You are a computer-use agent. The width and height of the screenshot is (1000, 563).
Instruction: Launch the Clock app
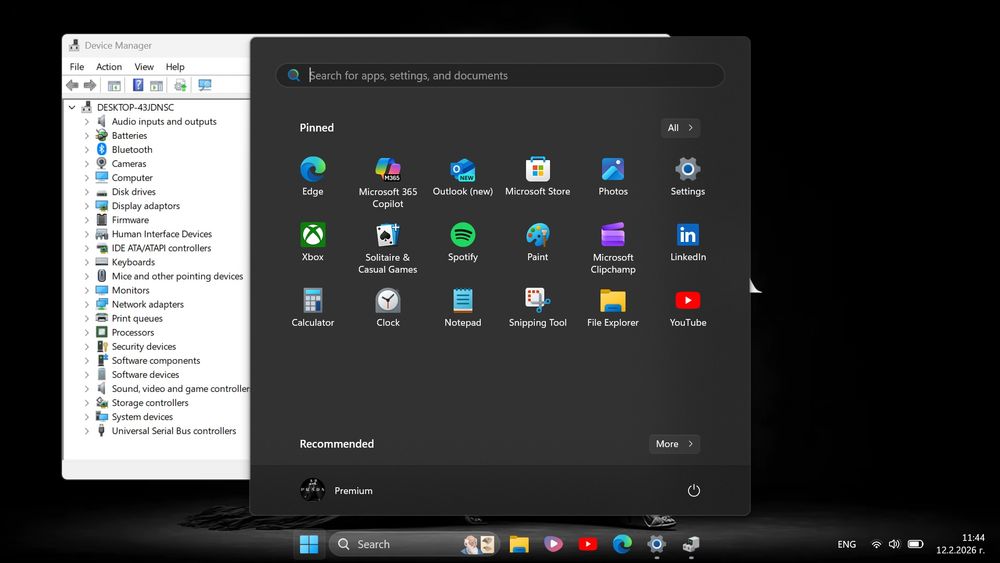point(388,308)
